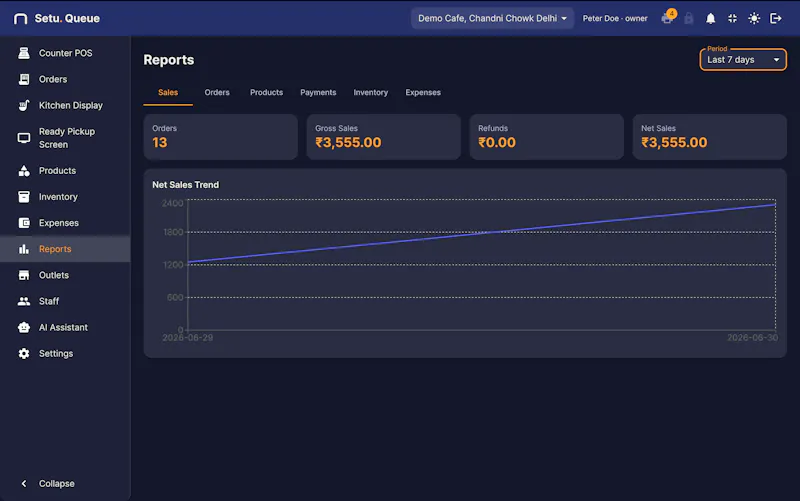The height and width of the screenshot is (501, 800).
Task: Click the Inventory box icon in sidebar
Action: click(x=24, y=196)
